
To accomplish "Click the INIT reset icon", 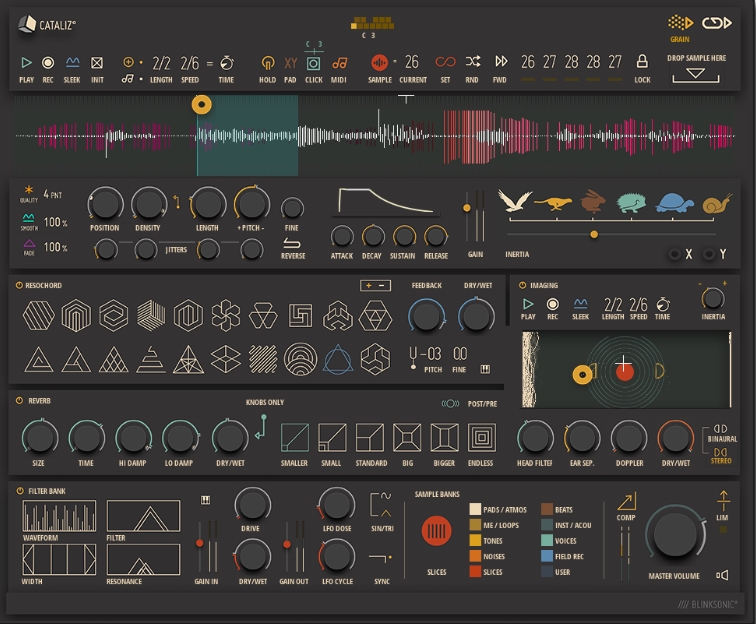I will point(97,63).
